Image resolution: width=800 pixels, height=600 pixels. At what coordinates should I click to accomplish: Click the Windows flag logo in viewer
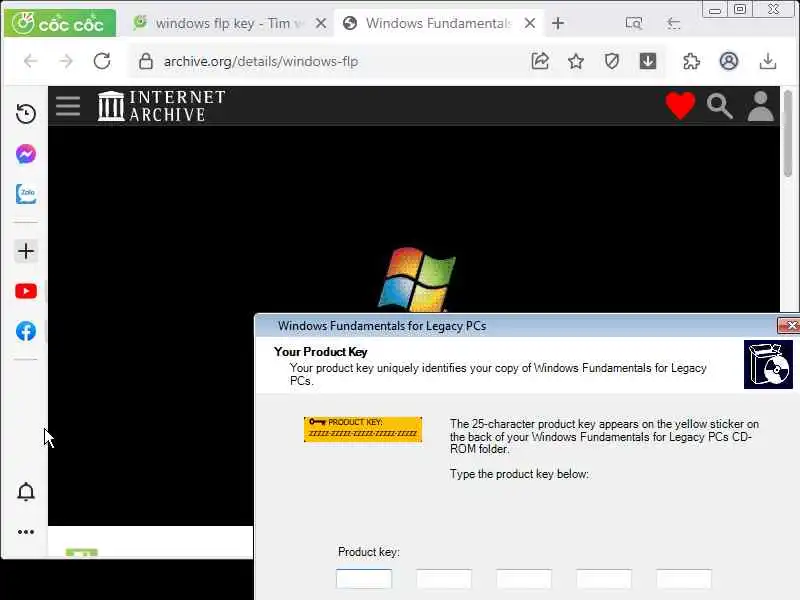tap(417, 280)
